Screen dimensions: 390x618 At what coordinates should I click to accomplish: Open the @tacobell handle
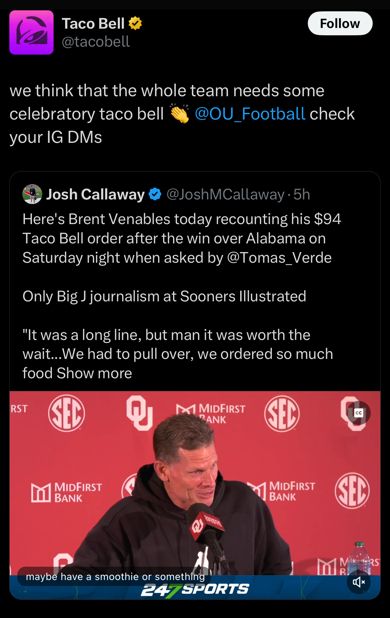point(95,41)
